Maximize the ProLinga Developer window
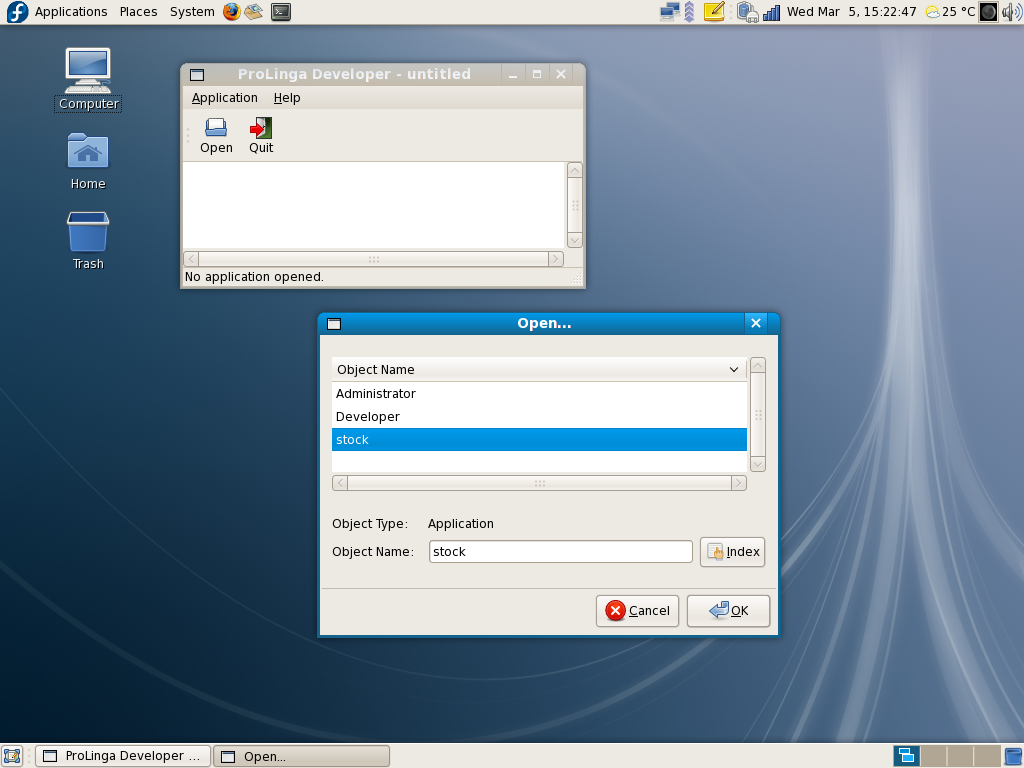 pyautogui.click(x=537, y=74)
